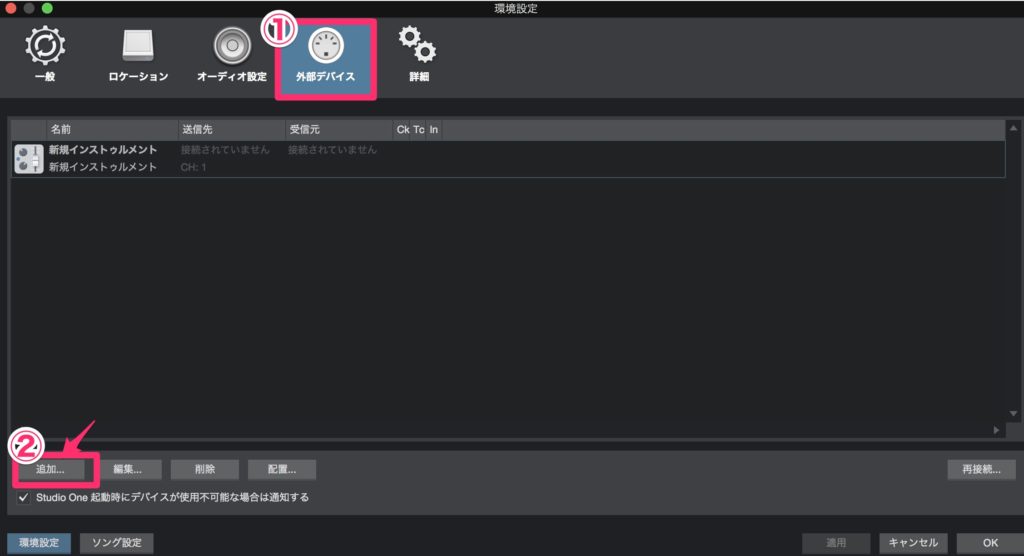Click the キャンセル button

913,543
